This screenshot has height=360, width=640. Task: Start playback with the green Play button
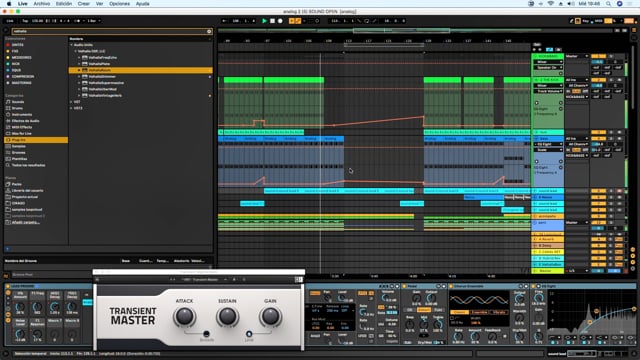tap(264, 21)
